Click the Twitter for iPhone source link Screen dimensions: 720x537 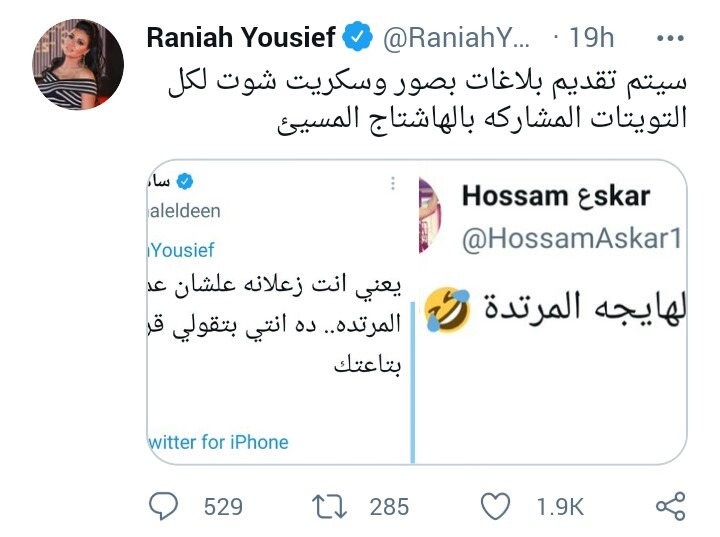[x=218, y=442]
